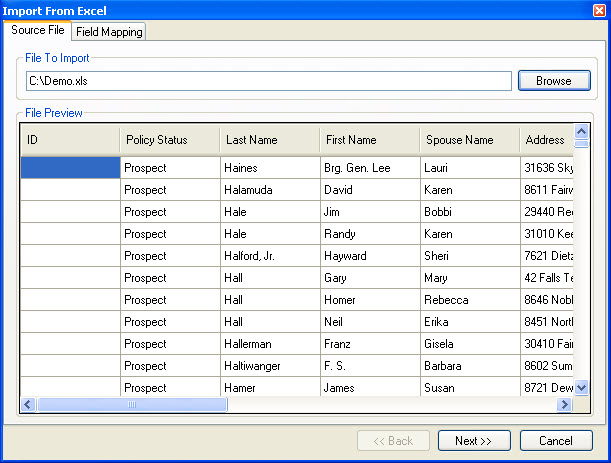Screen dimensions: 611x463
Task: Select the Gary first name cell
Action: click(371, 278)
